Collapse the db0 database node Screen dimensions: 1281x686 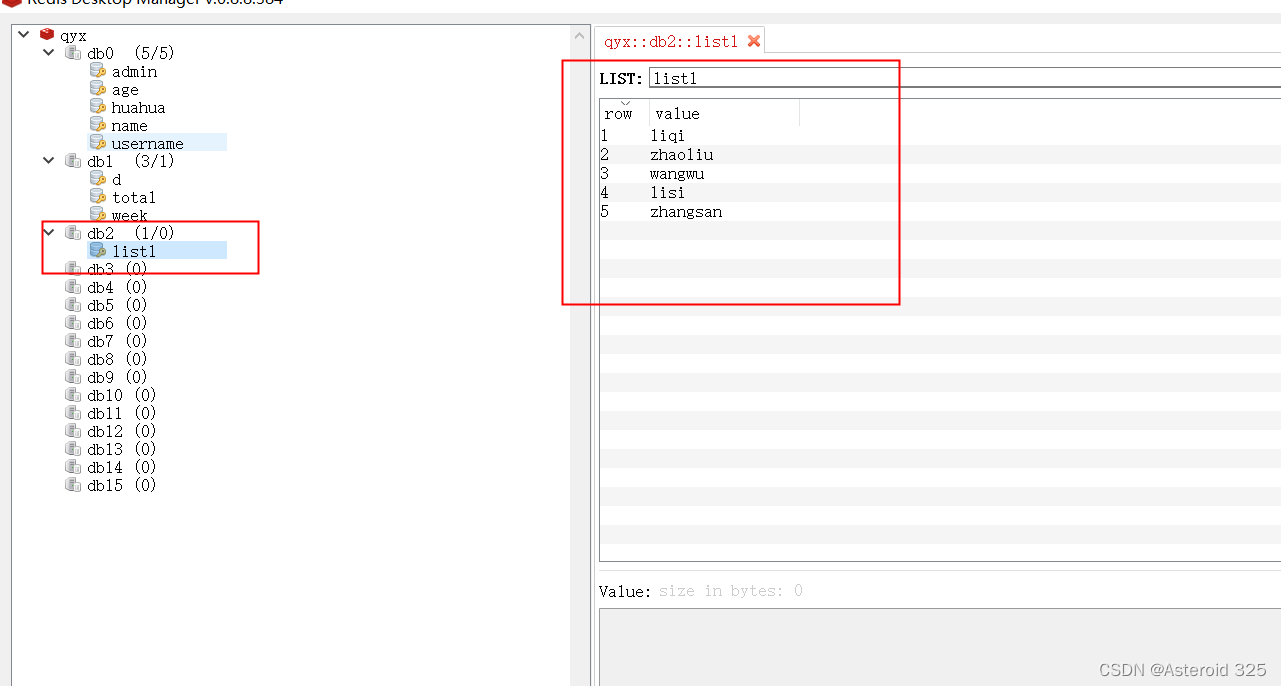48,53
